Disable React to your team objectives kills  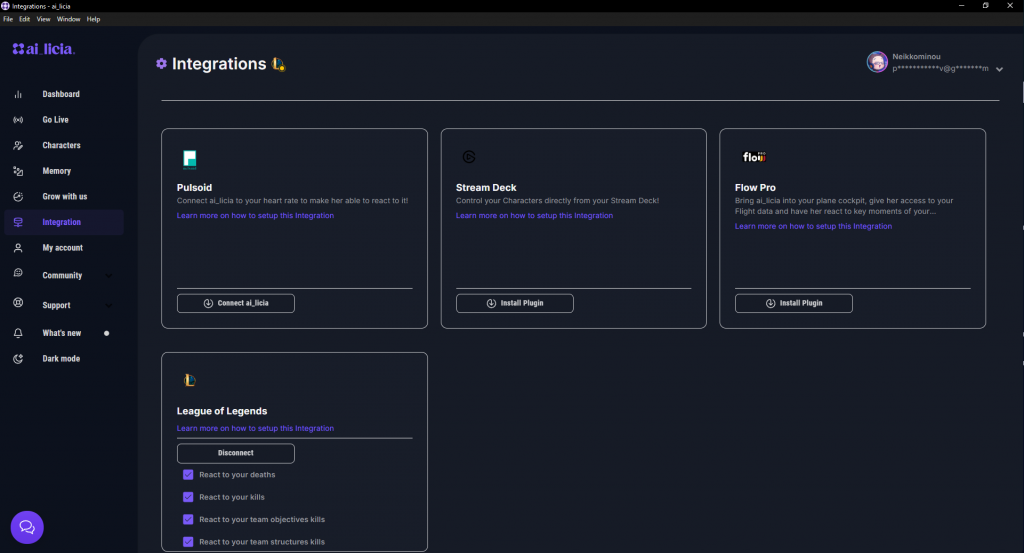(x=188, y=519)
